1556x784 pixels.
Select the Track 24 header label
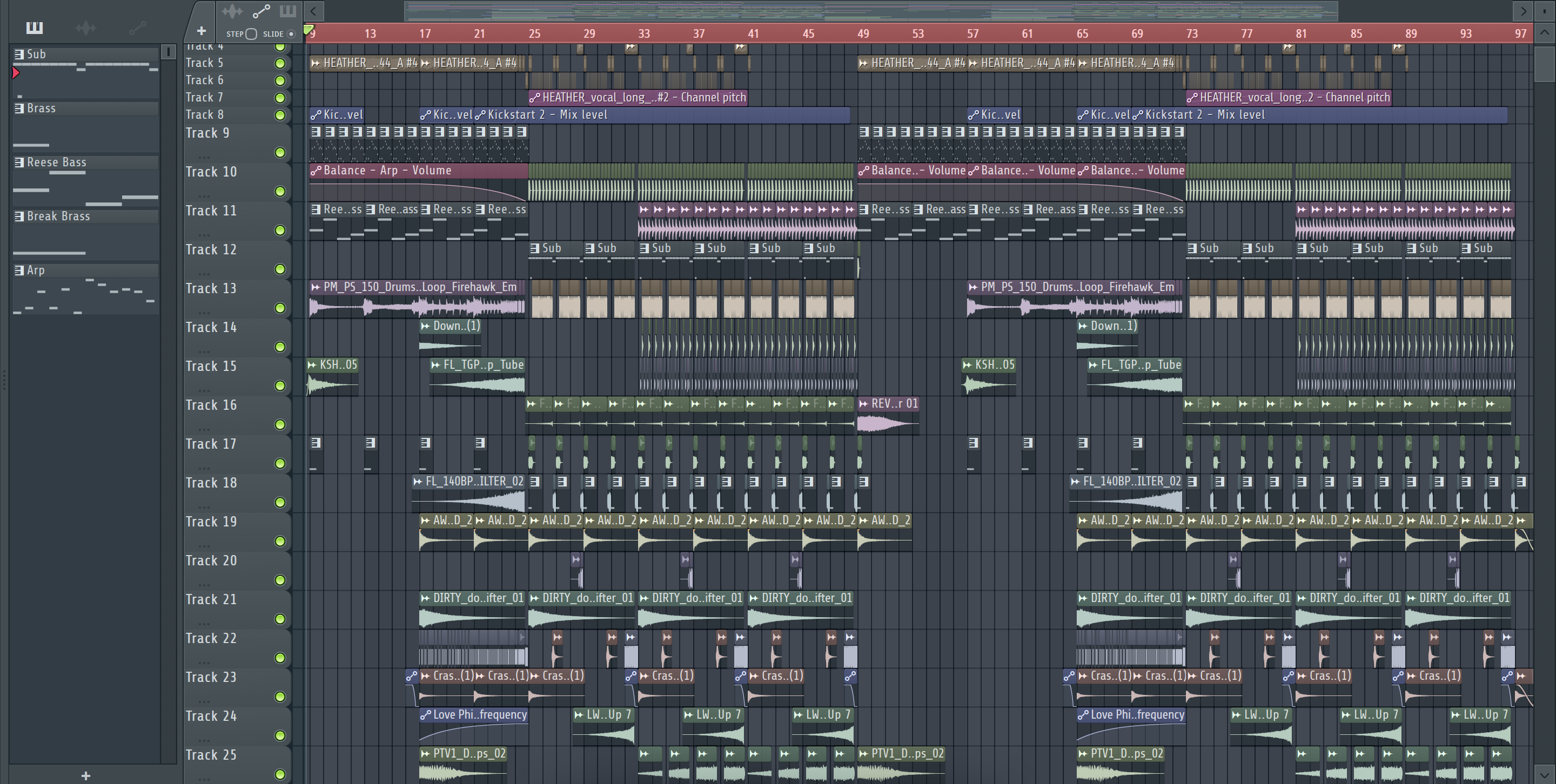pos(211,716)
